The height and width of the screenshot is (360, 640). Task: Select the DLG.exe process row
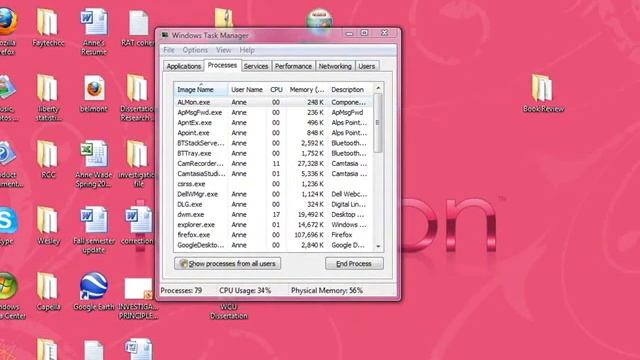point(273,204)
